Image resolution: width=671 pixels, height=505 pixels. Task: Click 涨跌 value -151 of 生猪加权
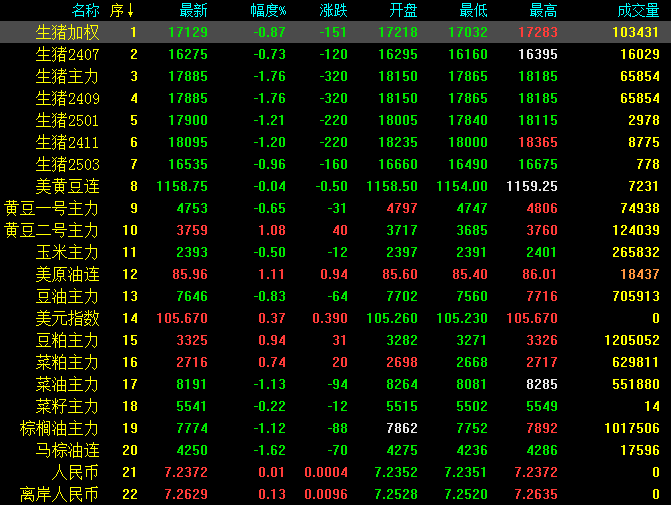333,32
